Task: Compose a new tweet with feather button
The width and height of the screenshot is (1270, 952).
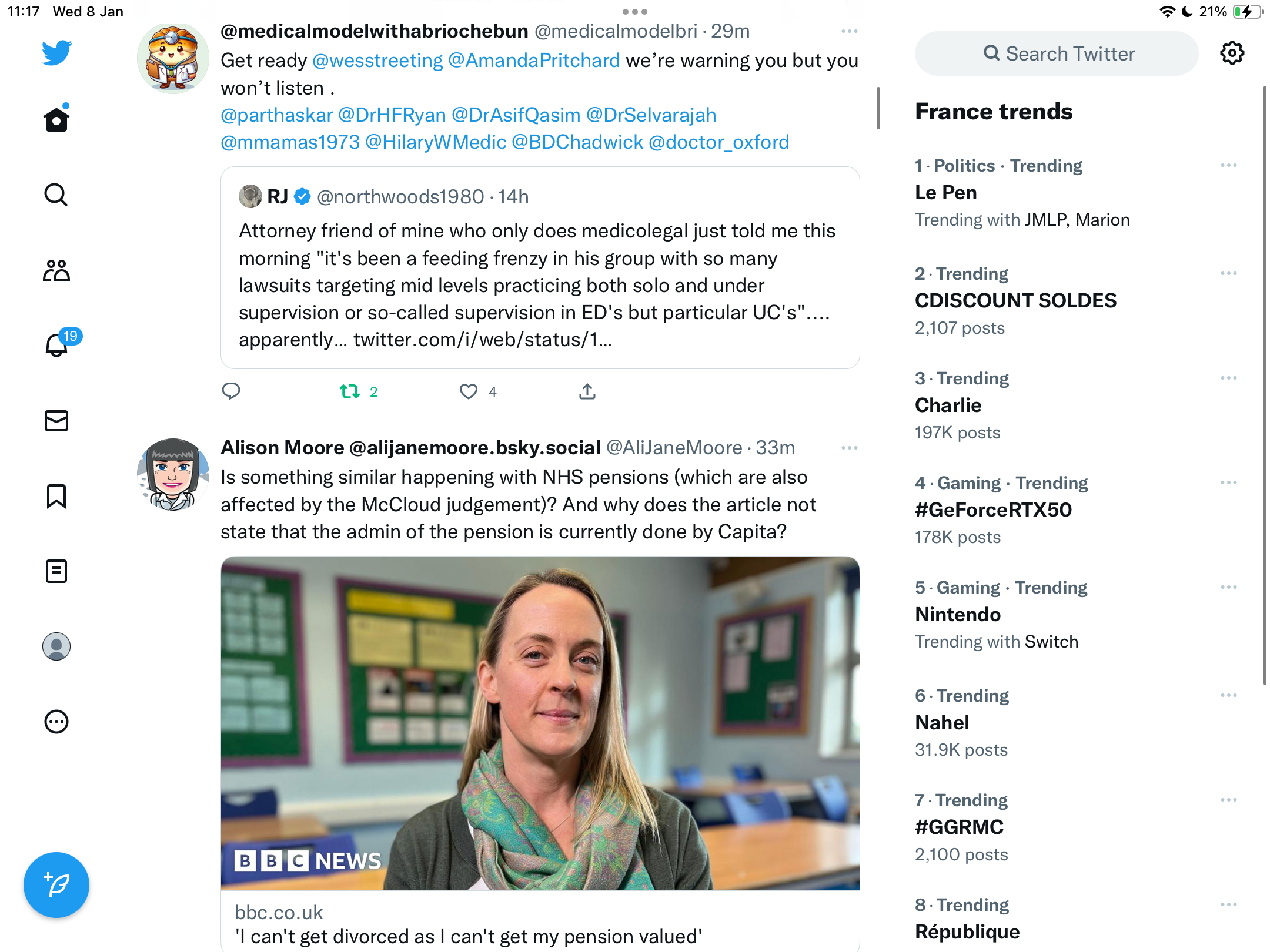Action: click(x=56, y=885)
